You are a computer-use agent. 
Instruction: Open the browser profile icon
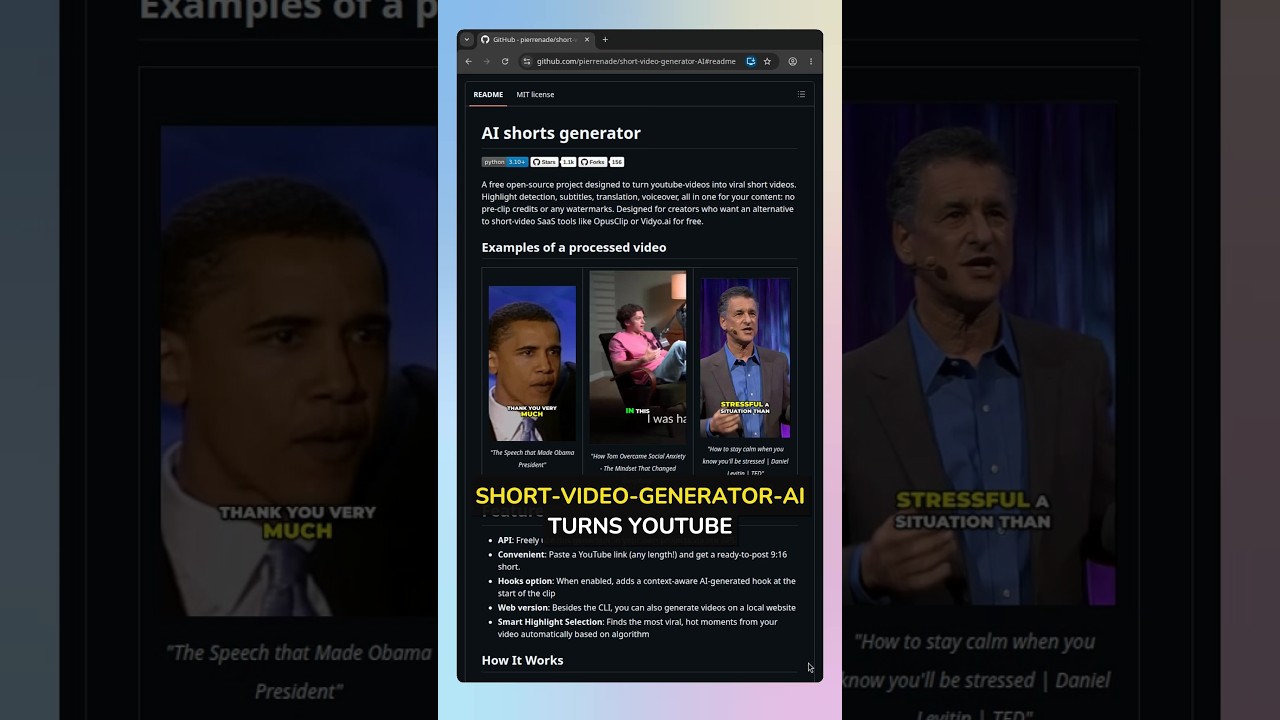(792, 61)
